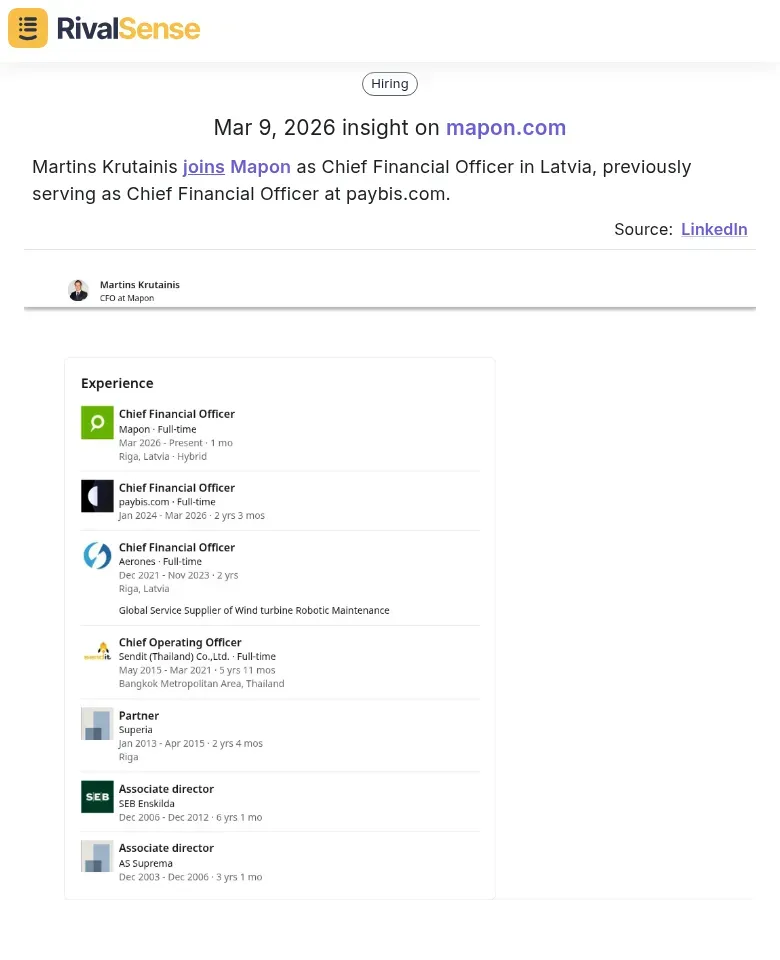Click the Chief Operating Officer Sendit entry
The image size is (780, 960).
coord(180,642)
